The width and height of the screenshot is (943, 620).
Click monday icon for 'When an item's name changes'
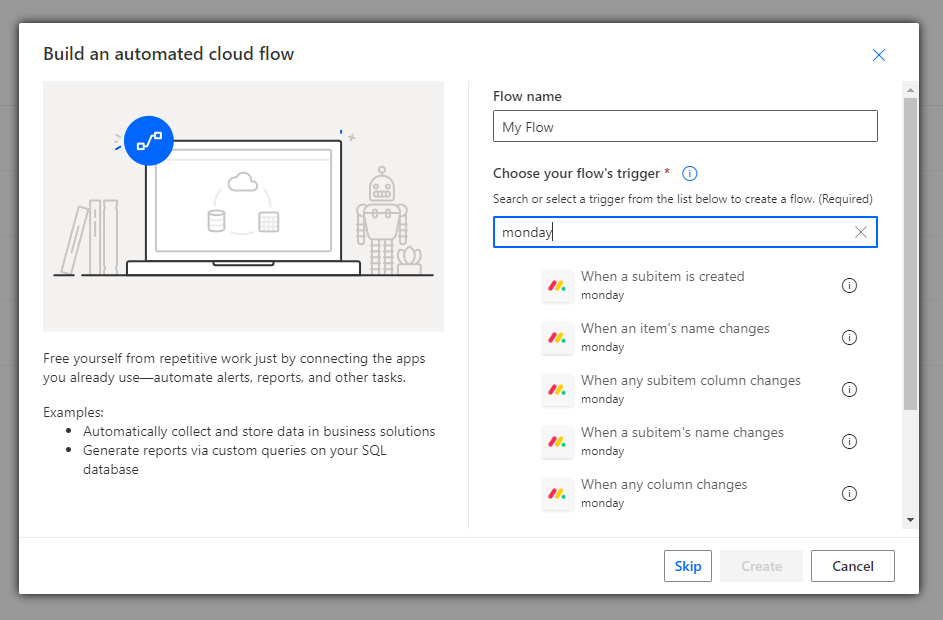[x=557, y=338]
